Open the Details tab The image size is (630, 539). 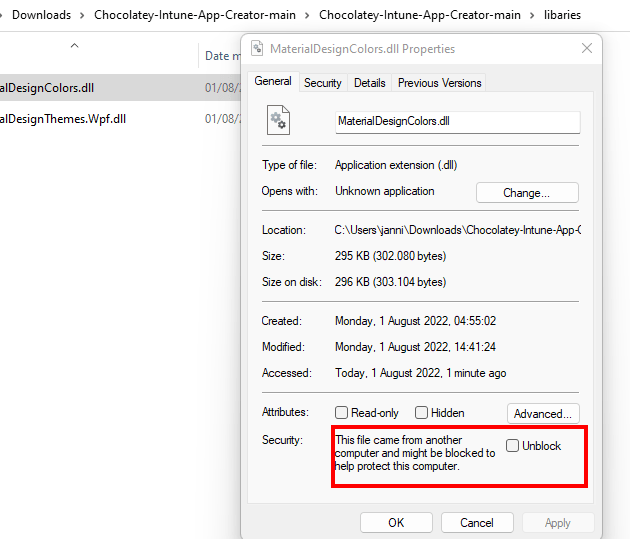[x=369, y=83]
